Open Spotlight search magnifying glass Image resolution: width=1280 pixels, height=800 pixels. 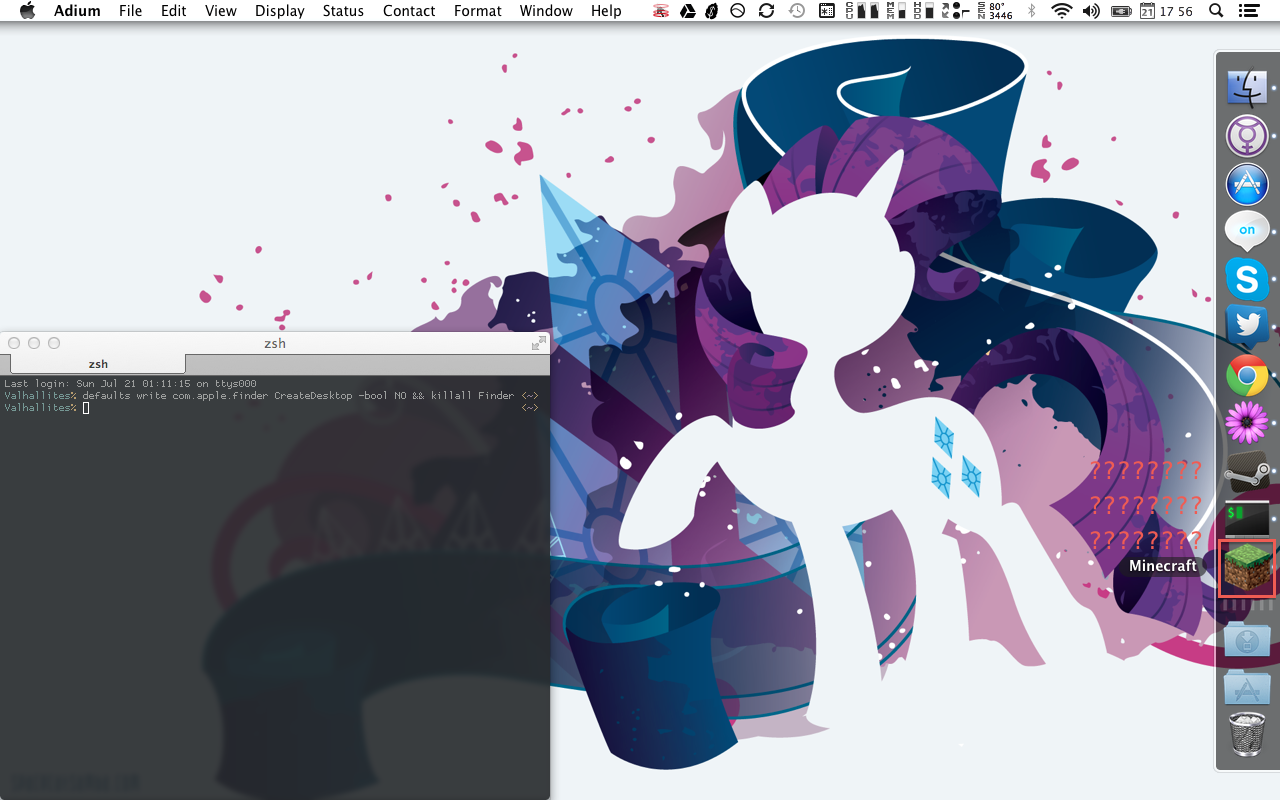point(1216,11)
